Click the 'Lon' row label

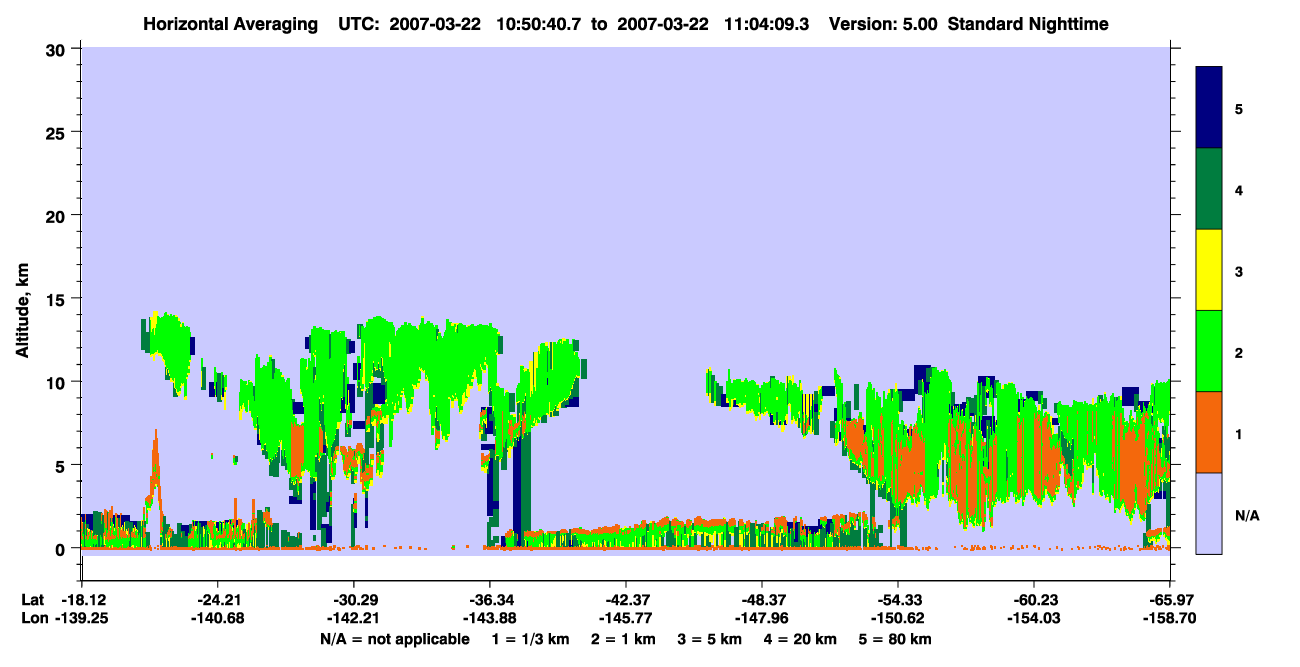[x=33, y=618]
